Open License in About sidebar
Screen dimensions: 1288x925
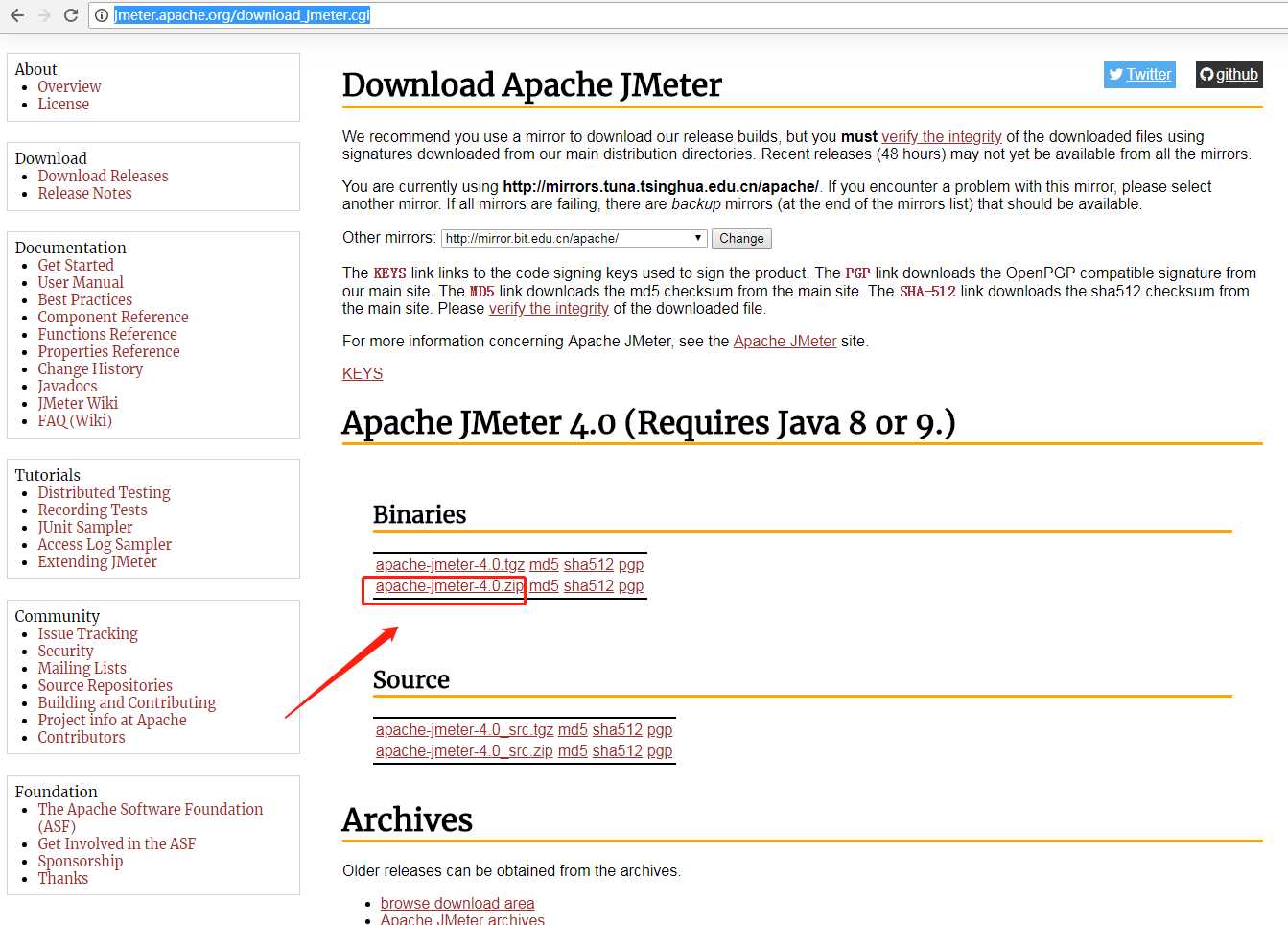coord(63,104)
